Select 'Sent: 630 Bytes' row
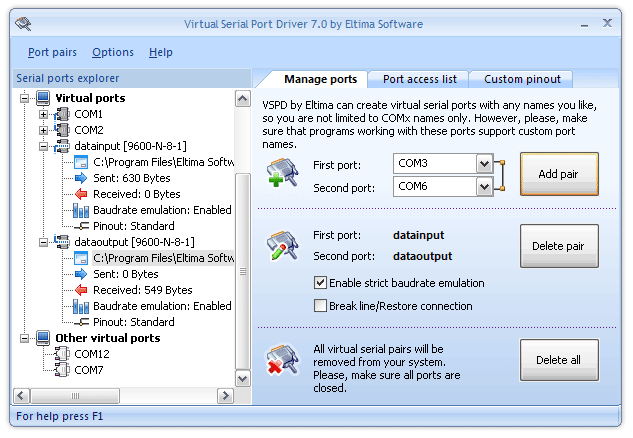This screenshot has height=438, width=633. click(x=132, y=178)
